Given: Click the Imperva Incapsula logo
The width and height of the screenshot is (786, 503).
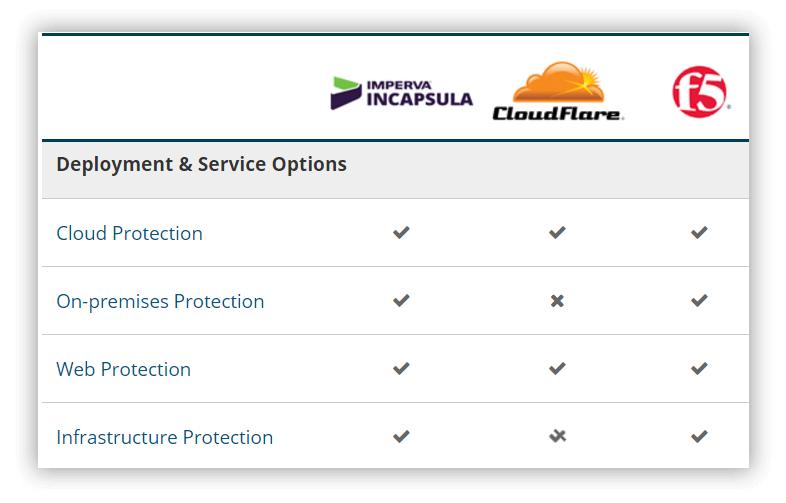Looking at the screenshot, I should tap(401, 92).
